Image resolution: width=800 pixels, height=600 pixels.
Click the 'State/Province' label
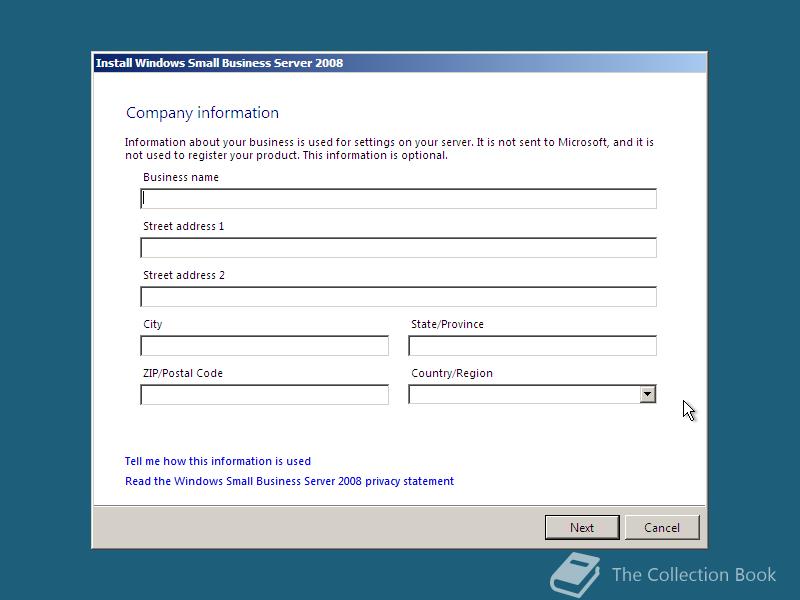point(447,324)
